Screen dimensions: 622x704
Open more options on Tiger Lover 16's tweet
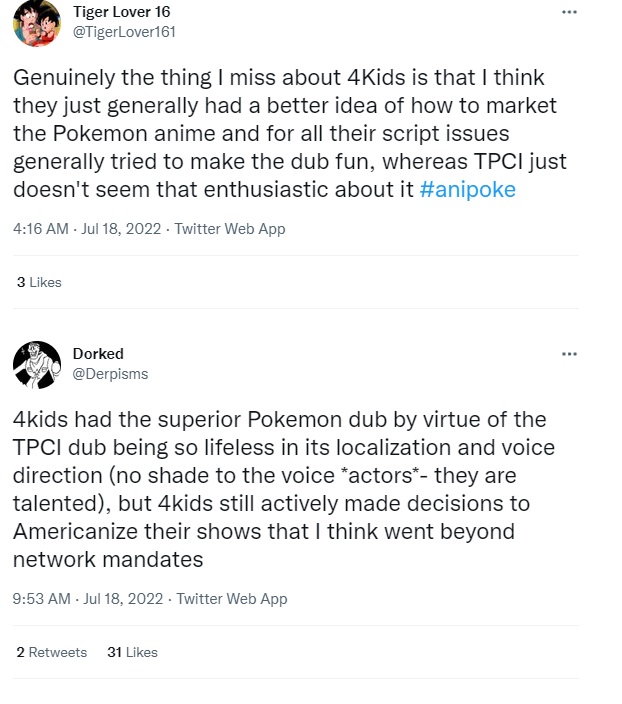pos(569,12)
